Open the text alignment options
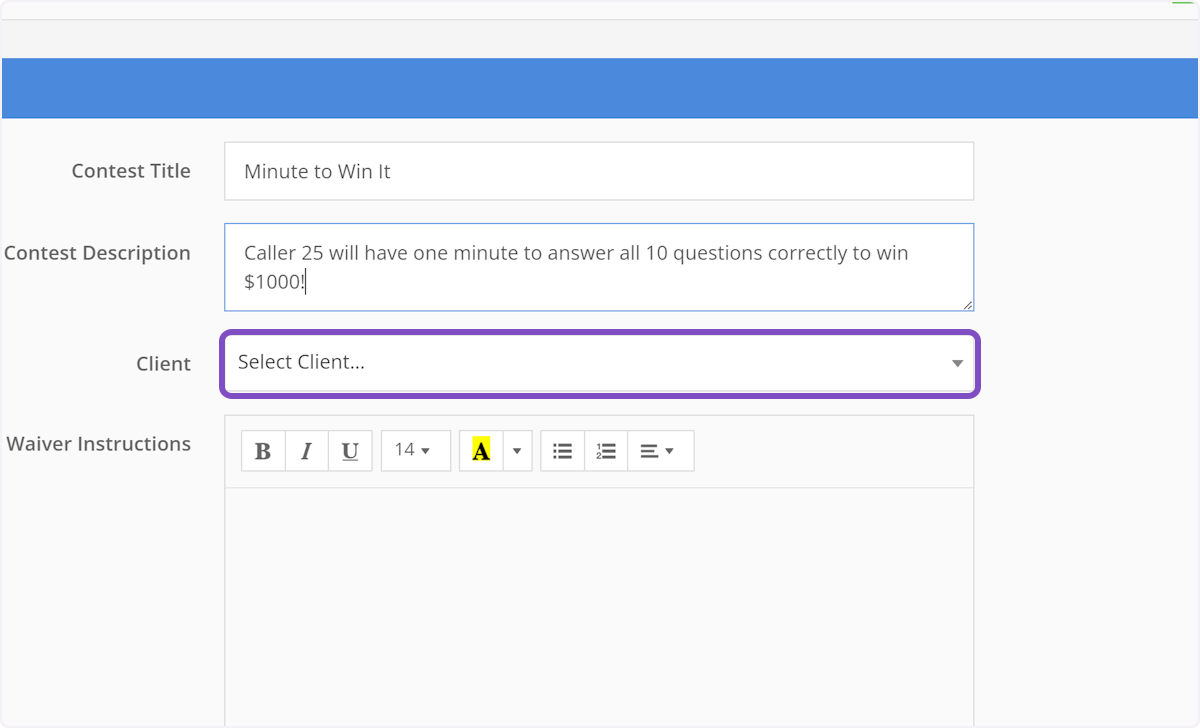1200x728 pixels. pyautogui.click(x=660, y=450)
